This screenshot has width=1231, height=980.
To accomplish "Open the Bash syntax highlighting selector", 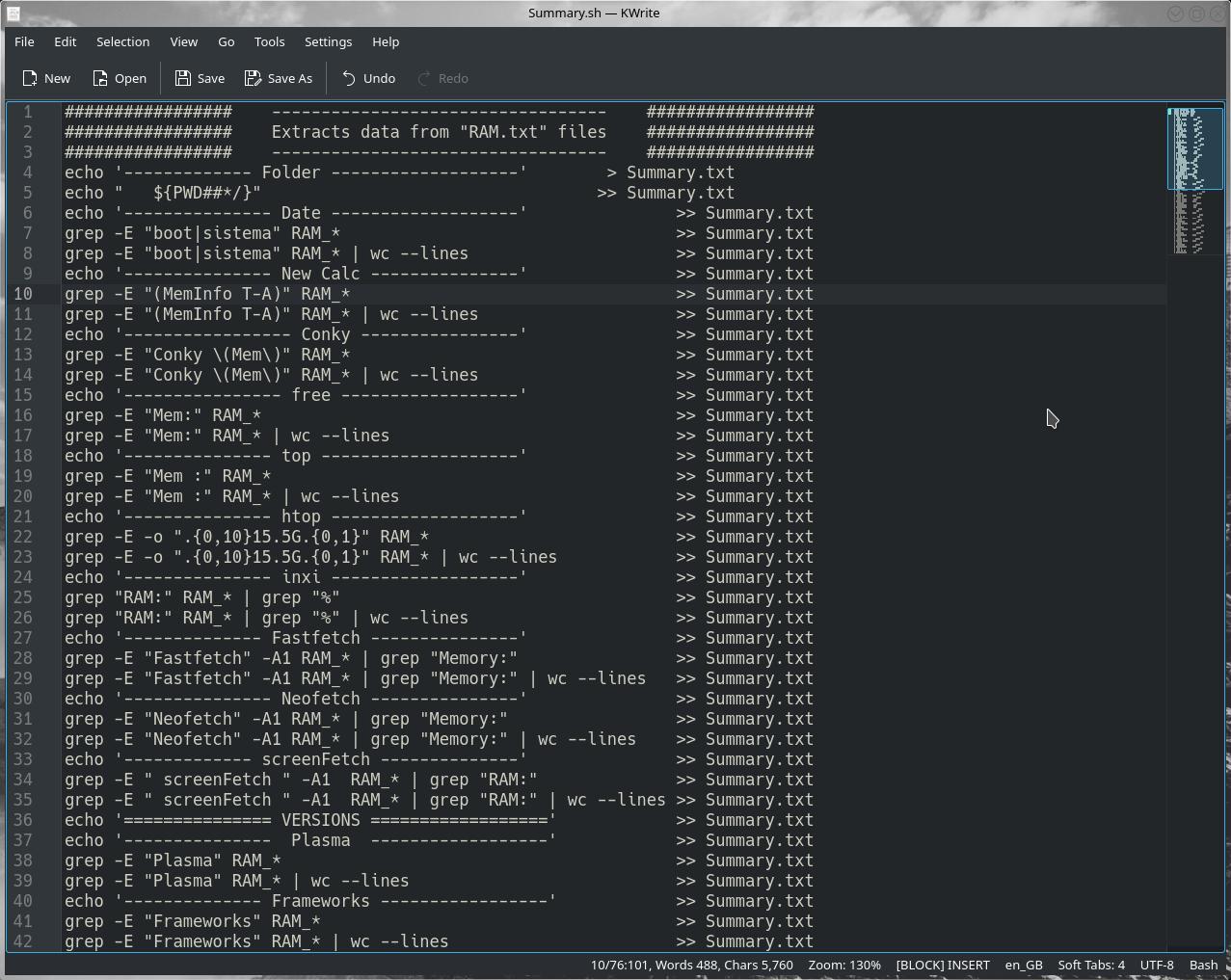I will (1203, 965).
